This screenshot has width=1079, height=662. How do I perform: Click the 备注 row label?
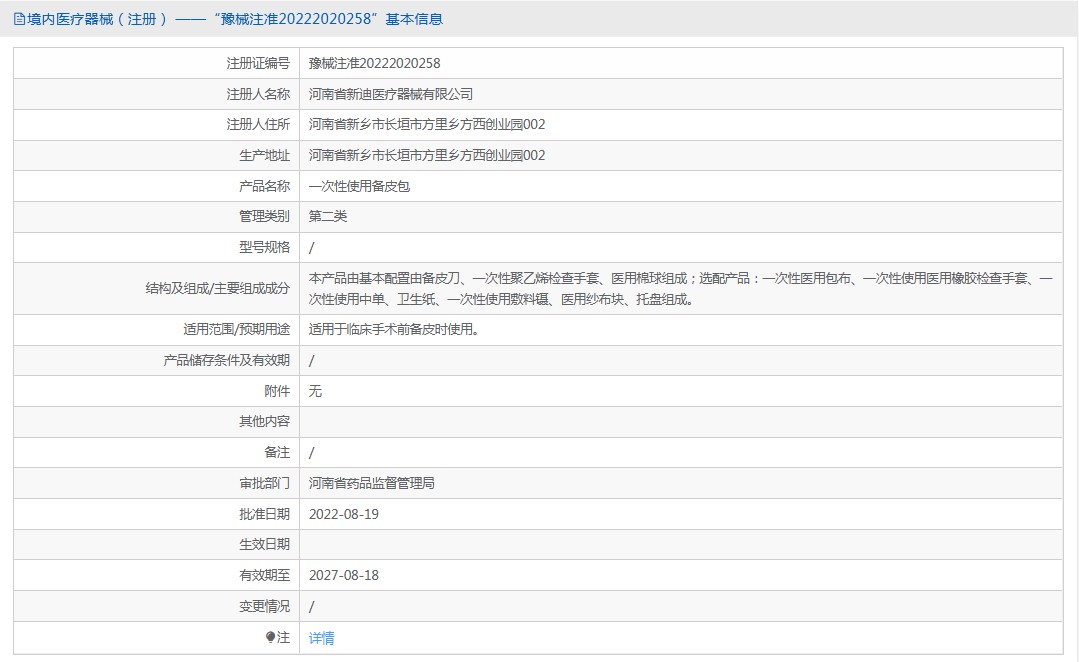277,452
